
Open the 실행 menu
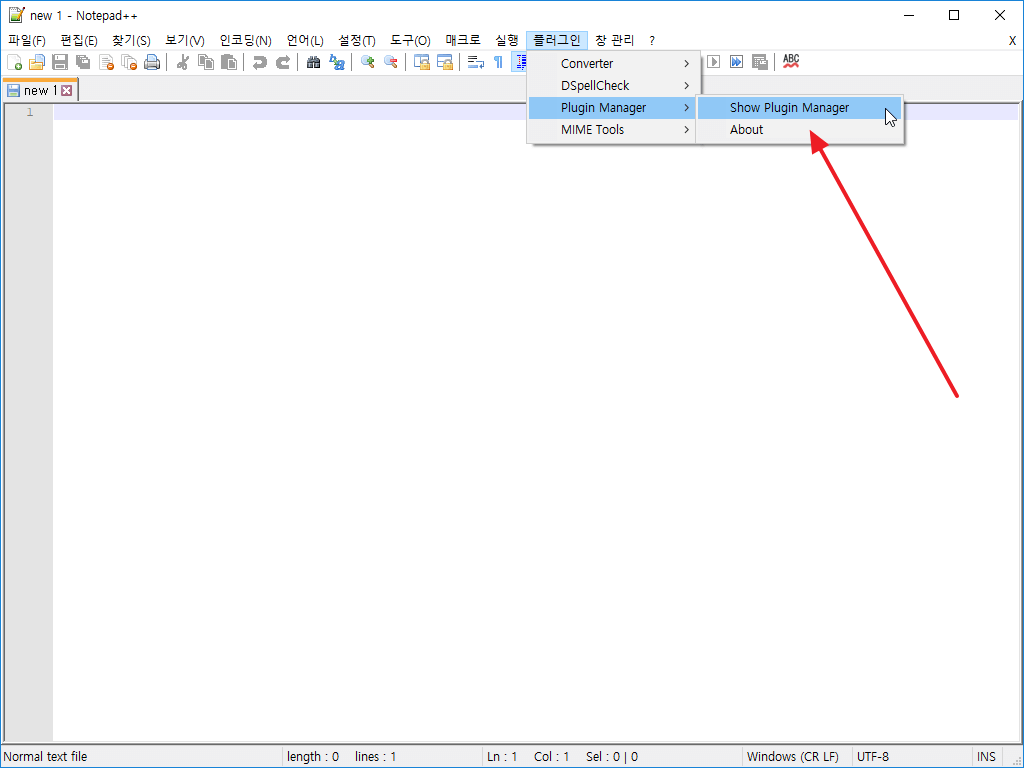507,40
